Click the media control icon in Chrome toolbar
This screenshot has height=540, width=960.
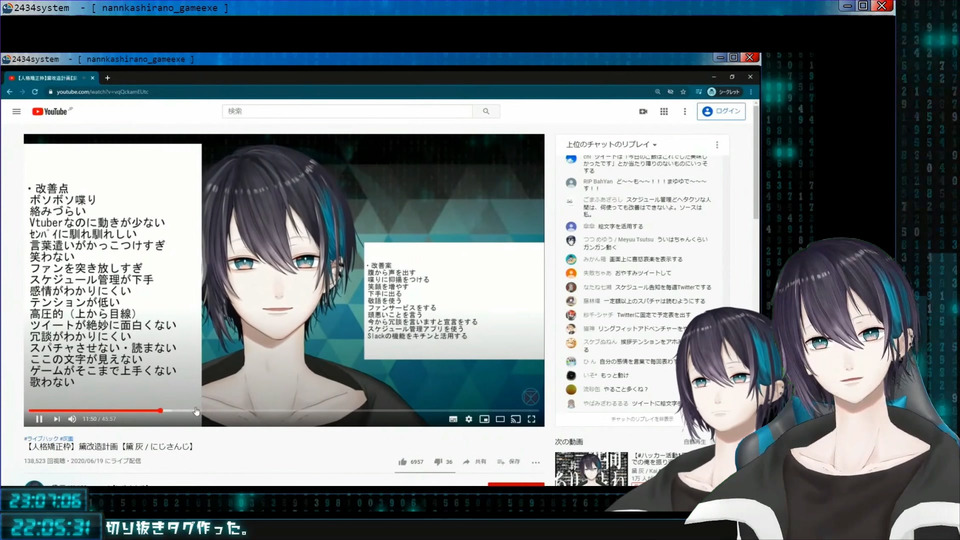698,92
